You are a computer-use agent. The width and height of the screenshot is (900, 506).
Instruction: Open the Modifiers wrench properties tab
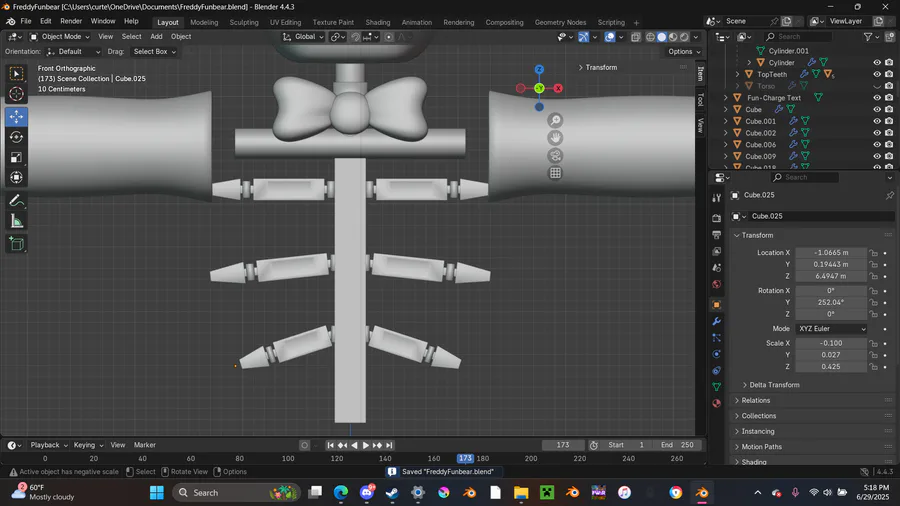(x=716, y=321)
